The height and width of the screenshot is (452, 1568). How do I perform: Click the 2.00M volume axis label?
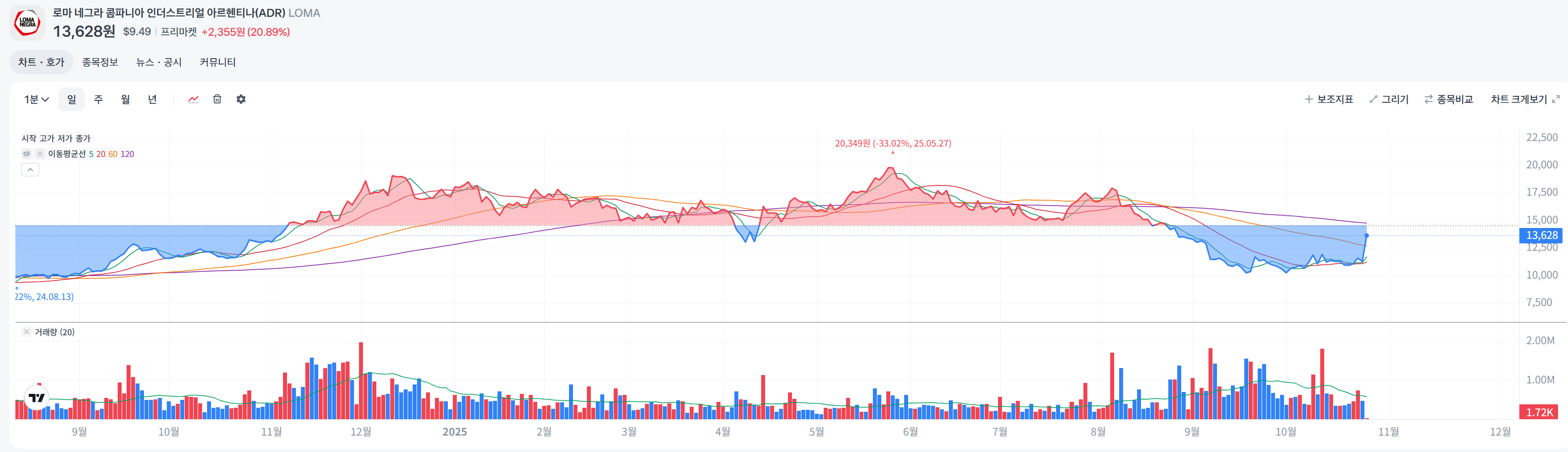(1540, 341)
